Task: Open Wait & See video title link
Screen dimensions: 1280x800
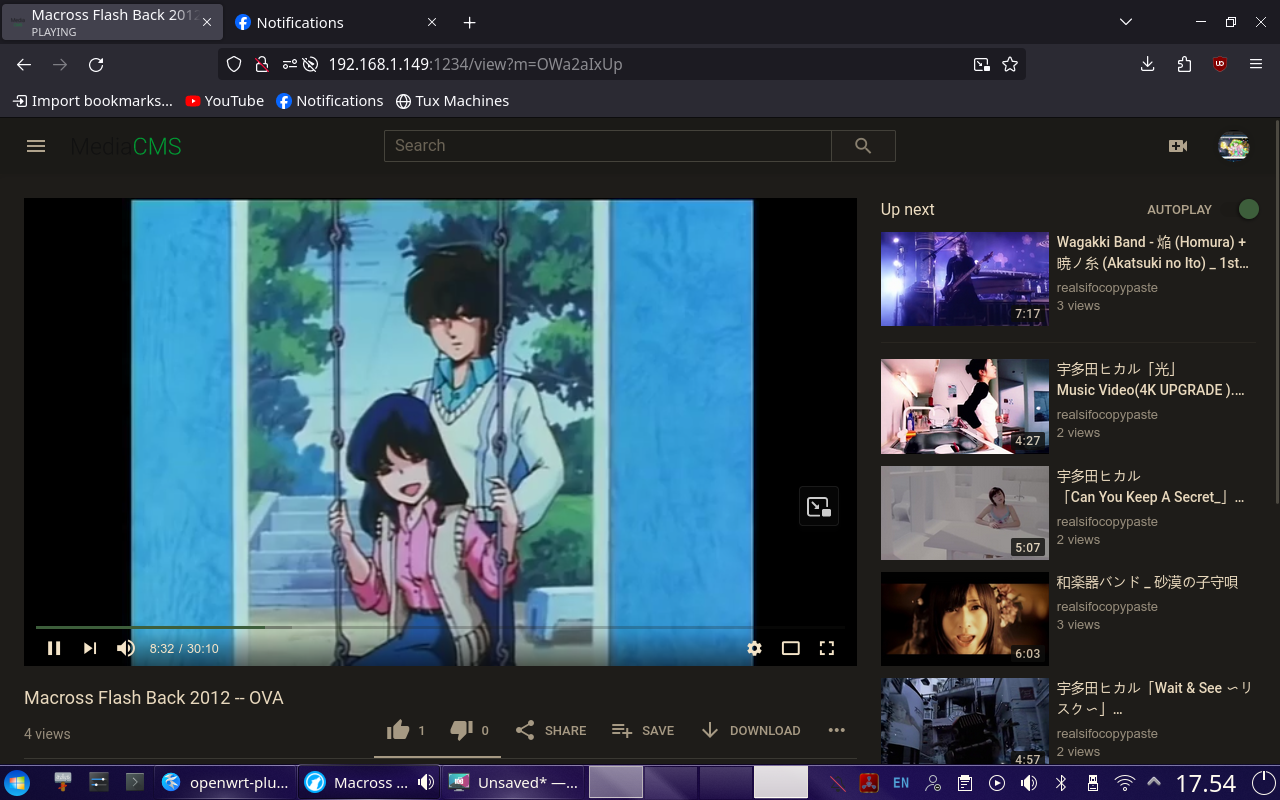Action: point(1155,698)
